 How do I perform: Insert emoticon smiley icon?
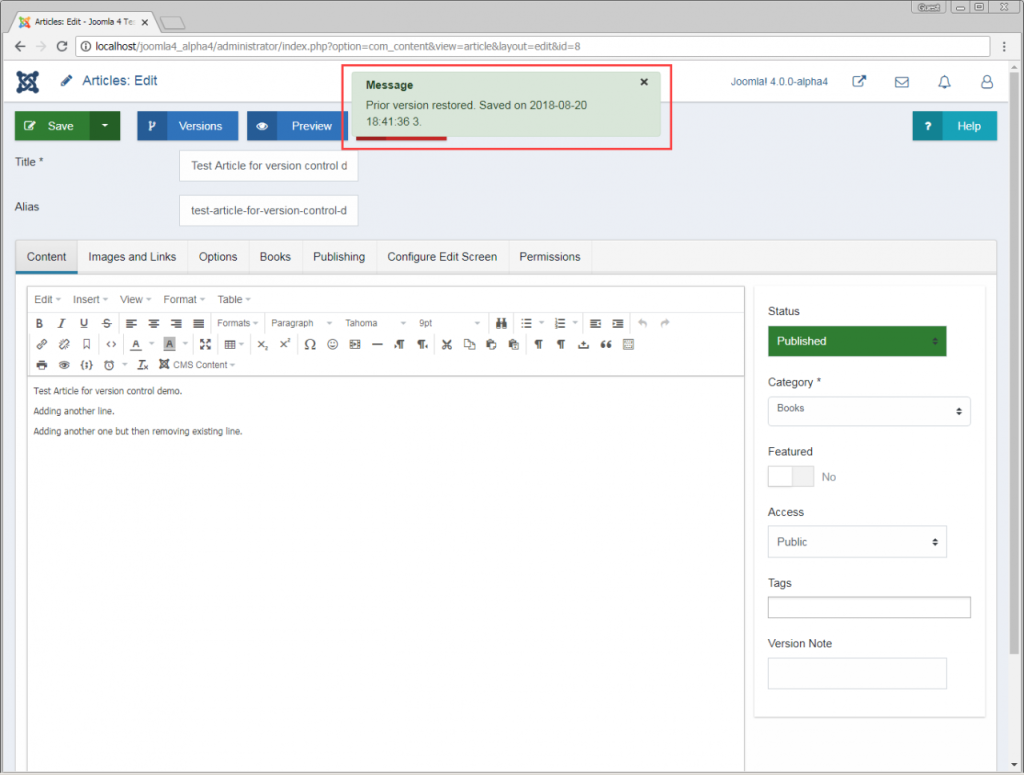tap(332, 344)
